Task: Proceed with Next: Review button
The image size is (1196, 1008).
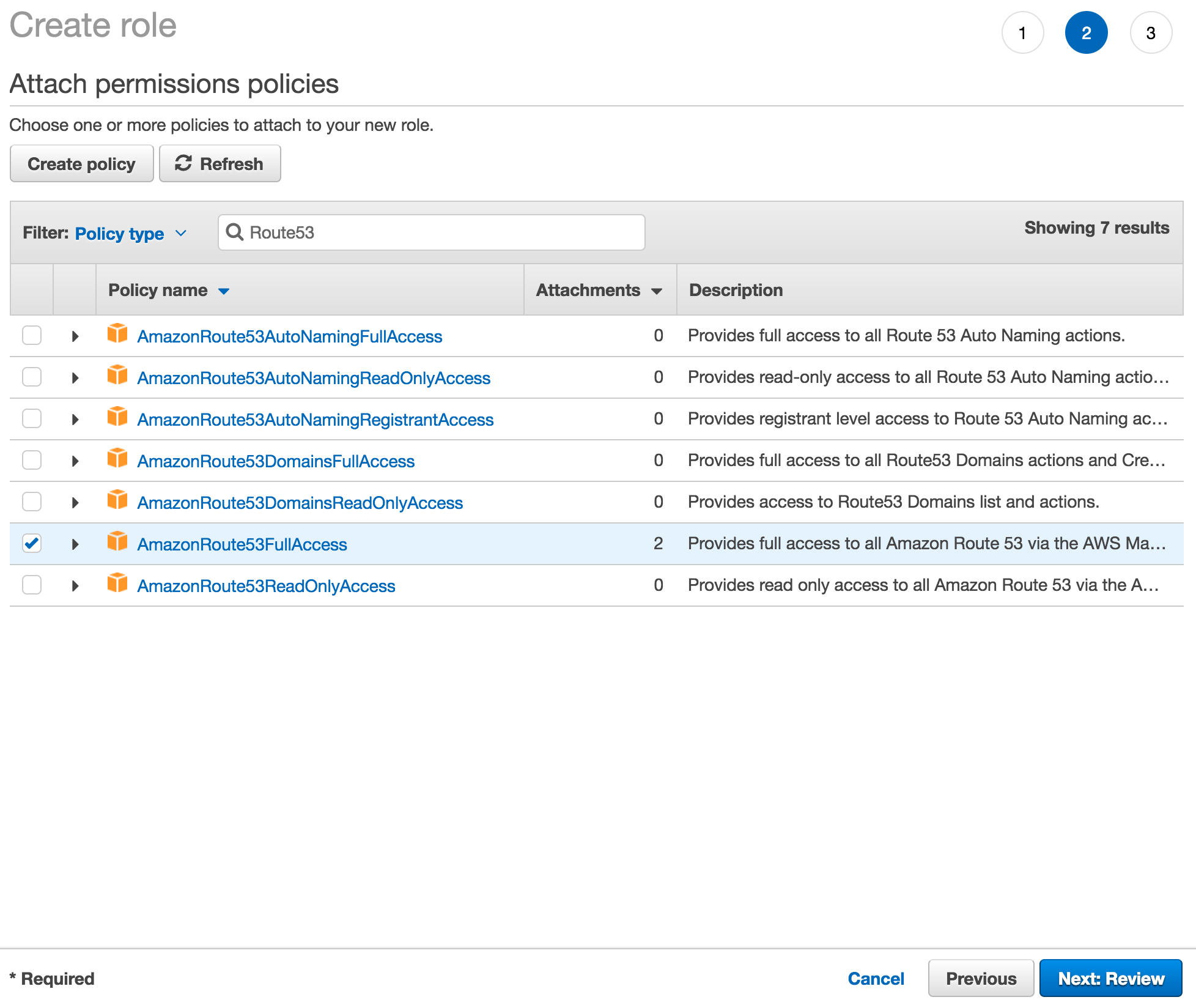Action: tap(1111, 979)
